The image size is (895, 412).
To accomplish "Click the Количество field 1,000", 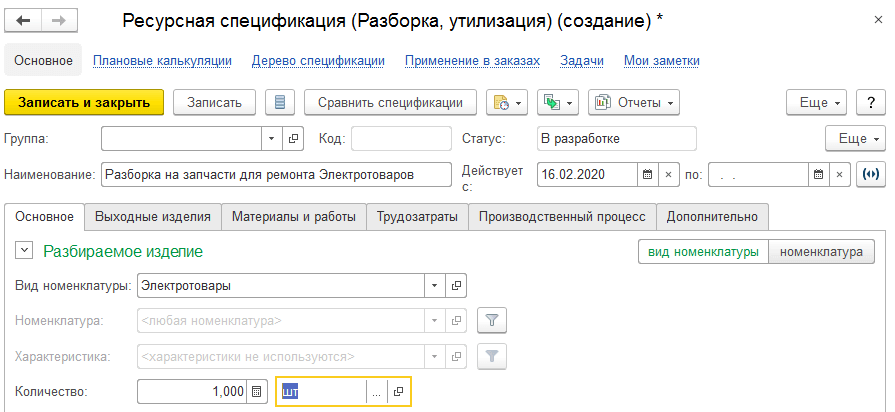I will click(x=192, y=391).
